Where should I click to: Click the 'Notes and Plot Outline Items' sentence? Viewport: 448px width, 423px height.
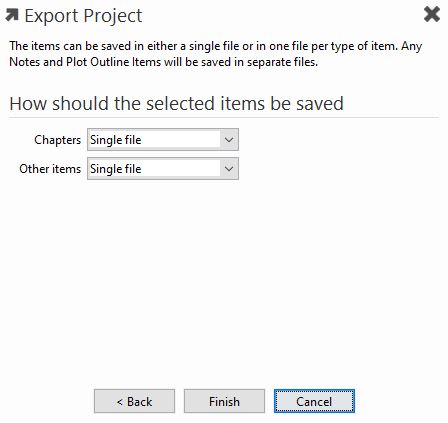pos(163,62)
